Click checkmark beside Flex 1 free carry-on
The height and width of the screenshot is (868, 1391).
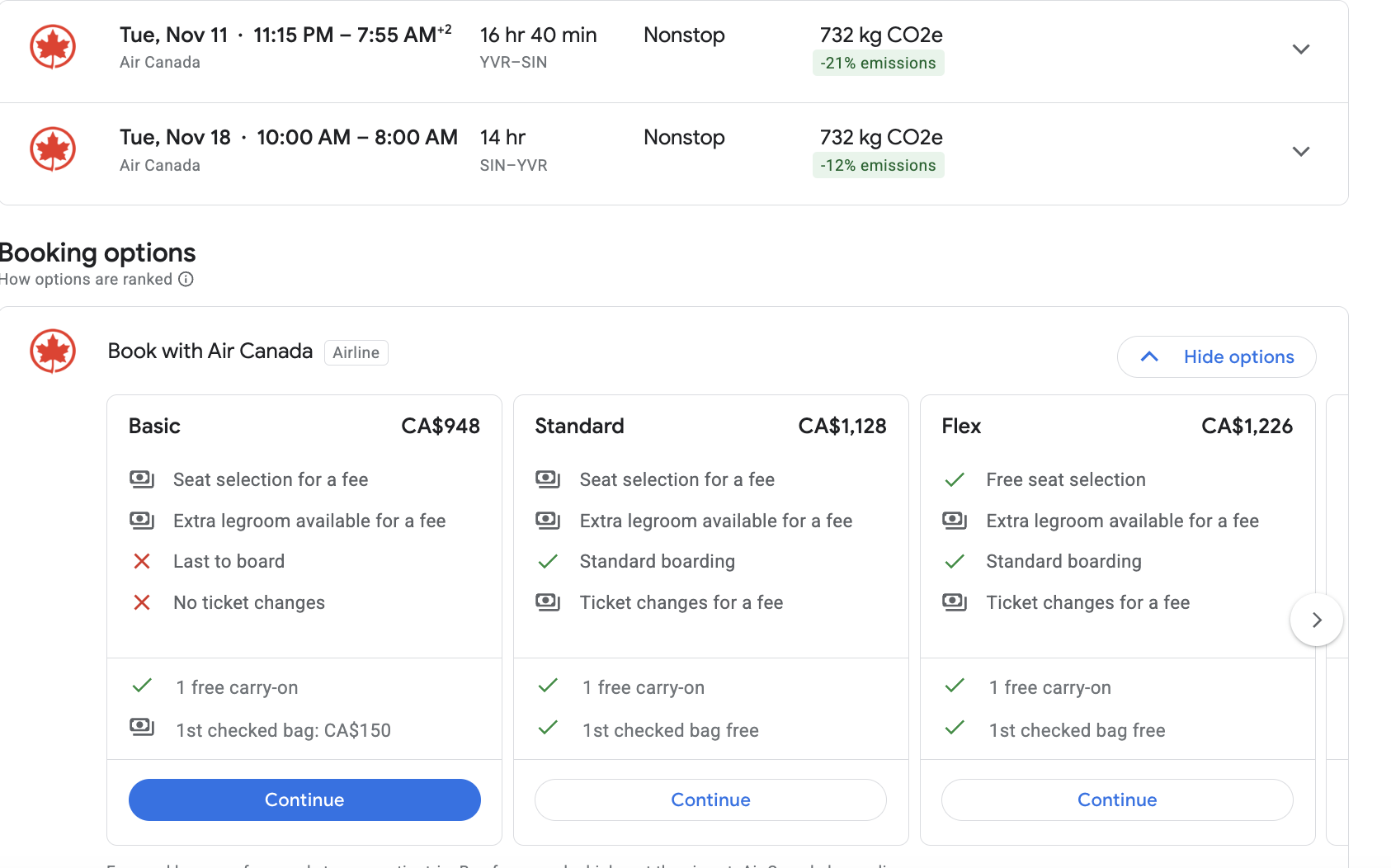955,686
